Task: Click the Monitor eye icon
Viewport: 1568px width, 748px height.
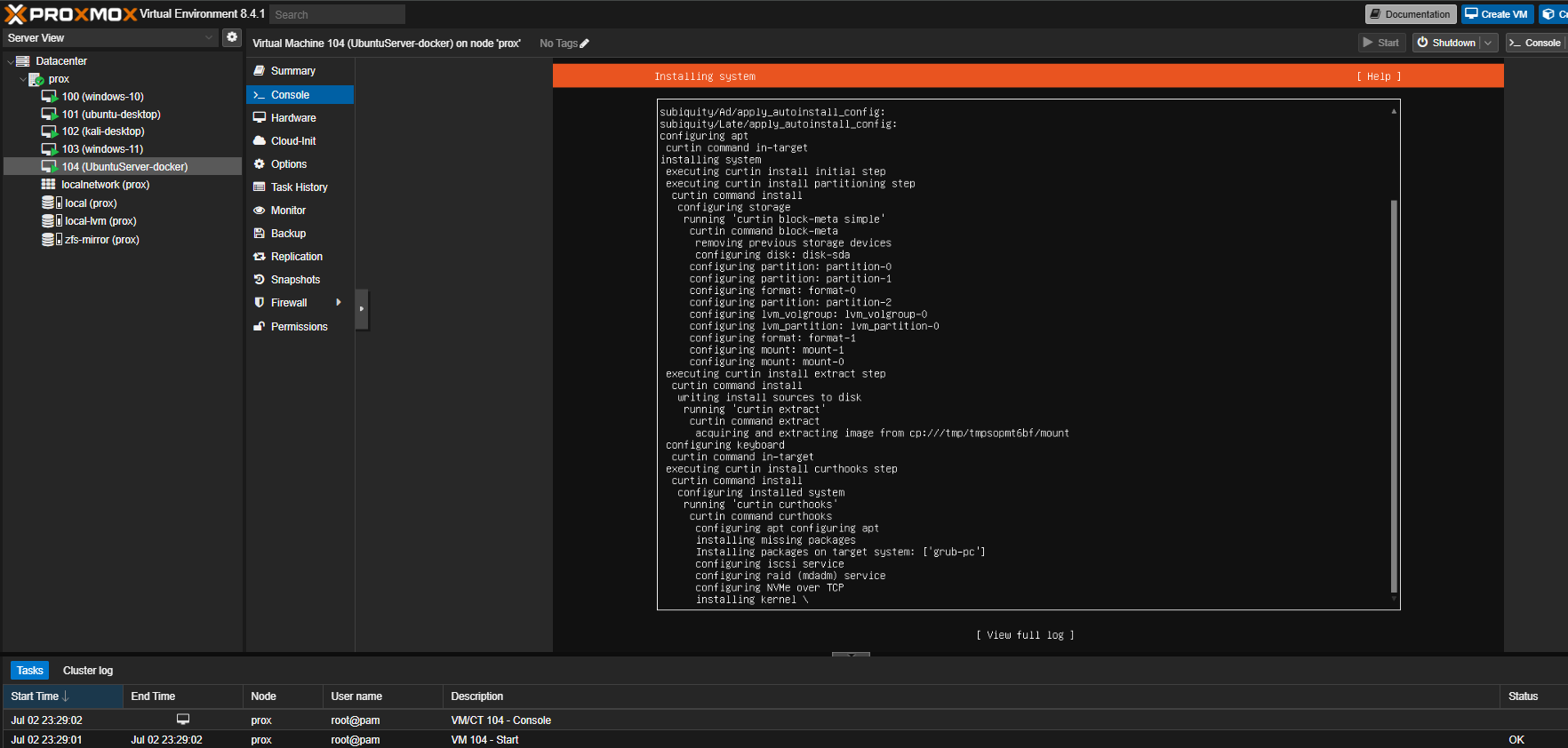Action: (260, 210)
